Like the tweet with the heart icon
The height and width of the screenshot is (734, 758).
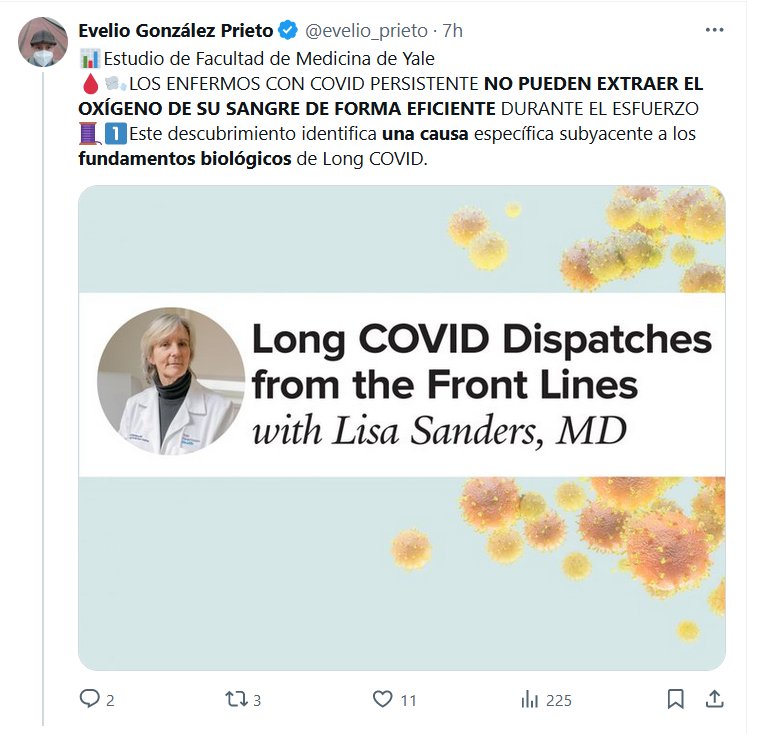(383, 699)
